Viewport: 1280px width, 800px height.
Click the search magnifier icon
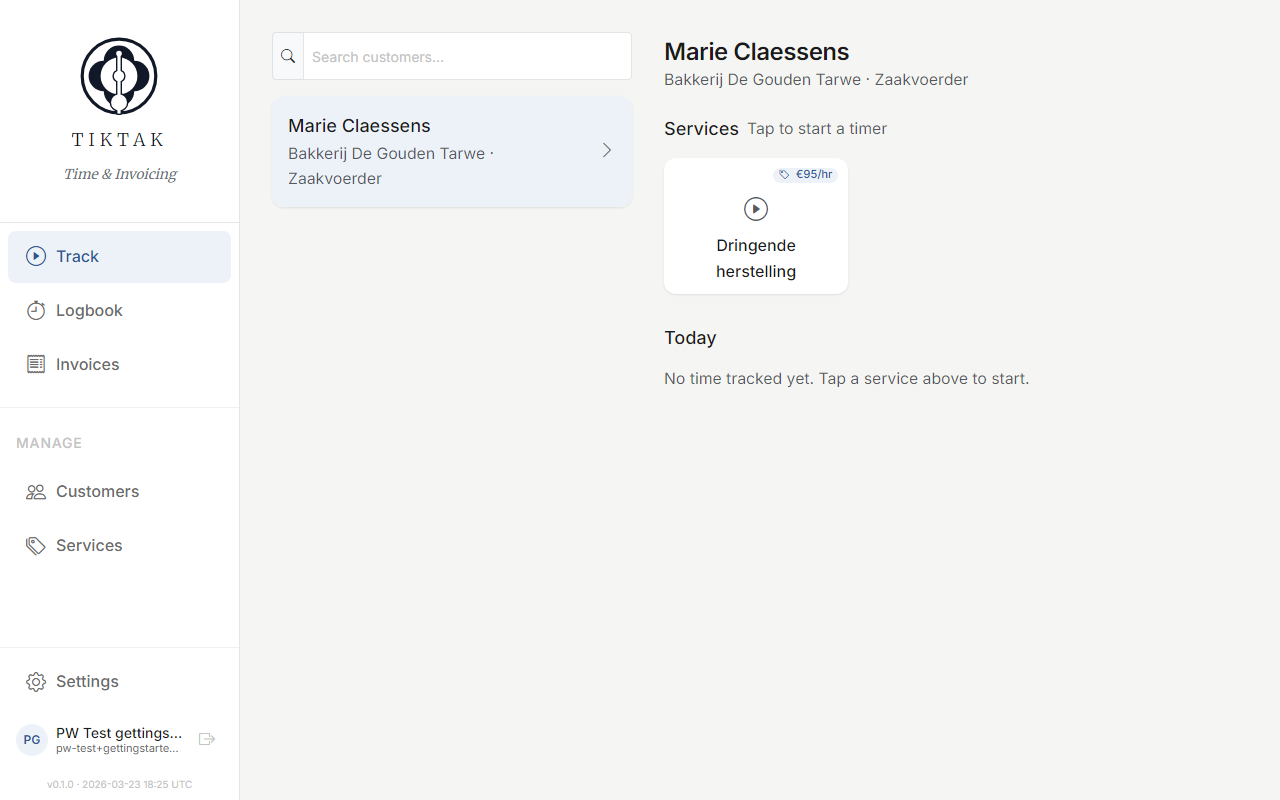pos(288,56)
